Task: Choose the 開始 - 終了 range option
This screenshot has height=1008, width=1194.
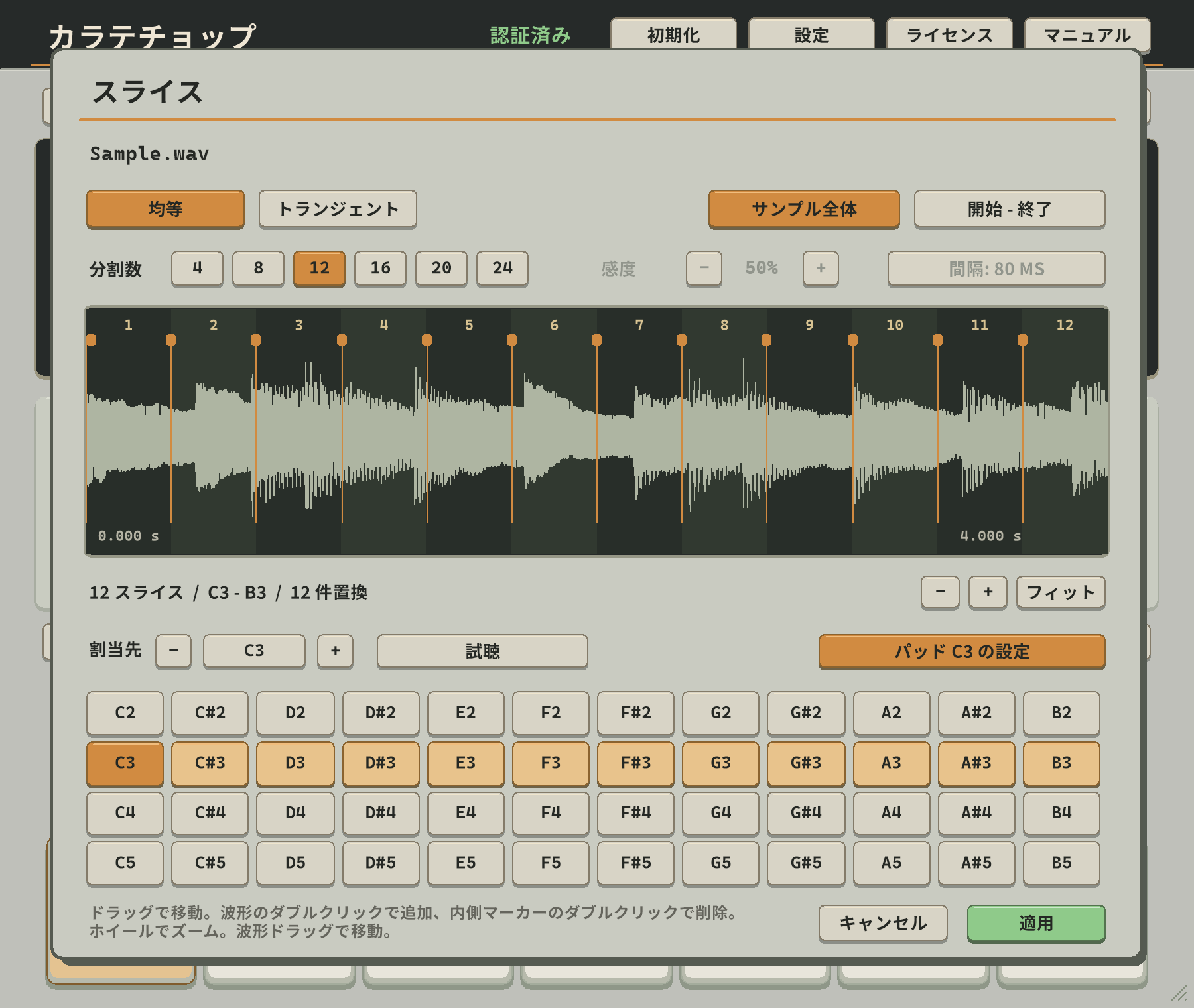Action: click(x=1010, y=209)
